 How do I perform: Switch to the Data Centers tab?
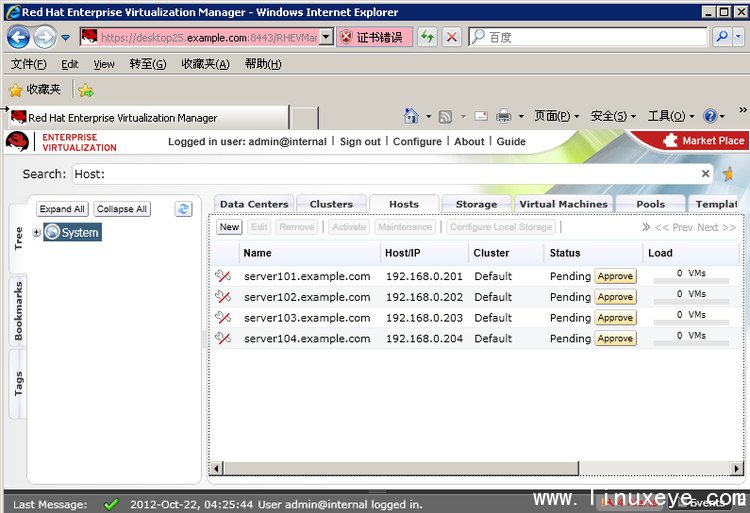coord(254,204)
